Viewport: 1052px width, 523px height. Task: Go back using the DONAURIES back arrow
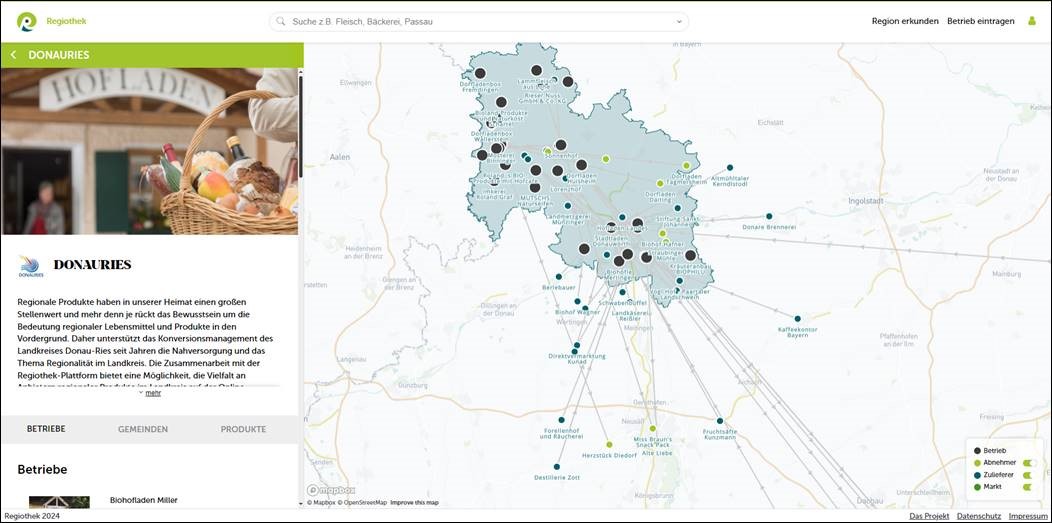13,55
